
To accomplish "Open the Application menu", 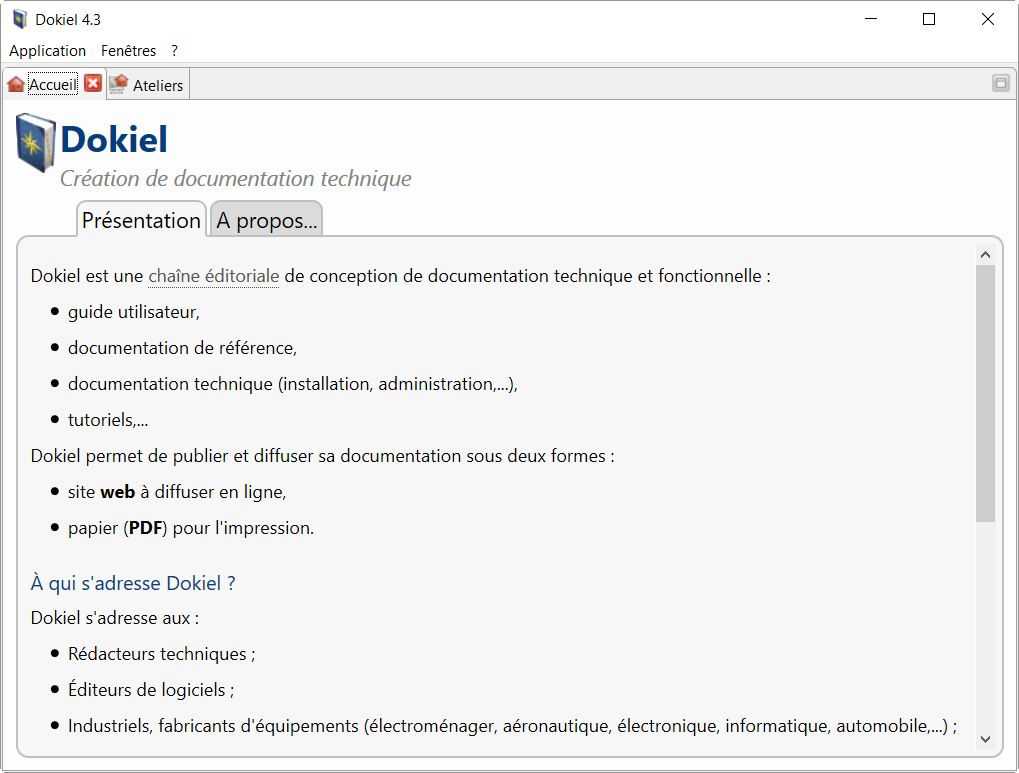I will point(47,50).
